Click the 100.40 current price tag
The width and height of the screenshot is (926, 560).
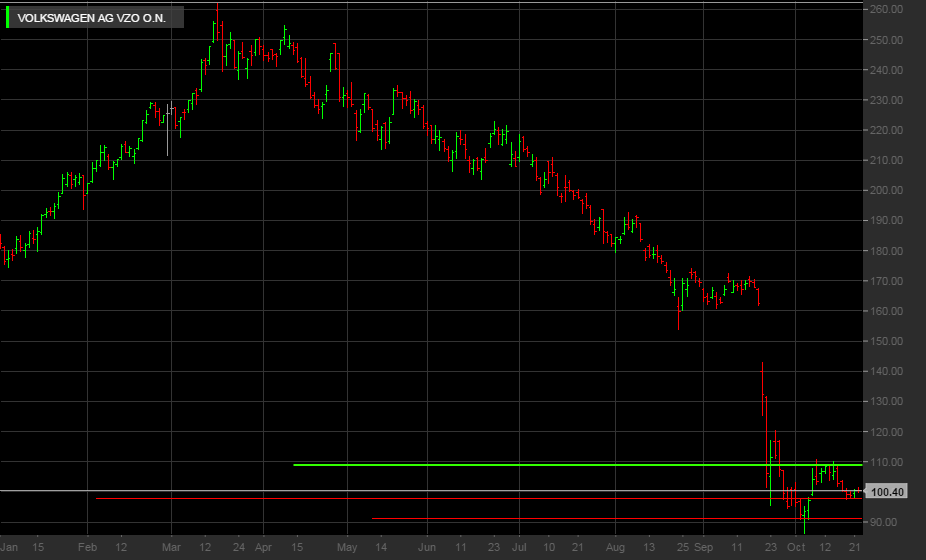[888, 492]
